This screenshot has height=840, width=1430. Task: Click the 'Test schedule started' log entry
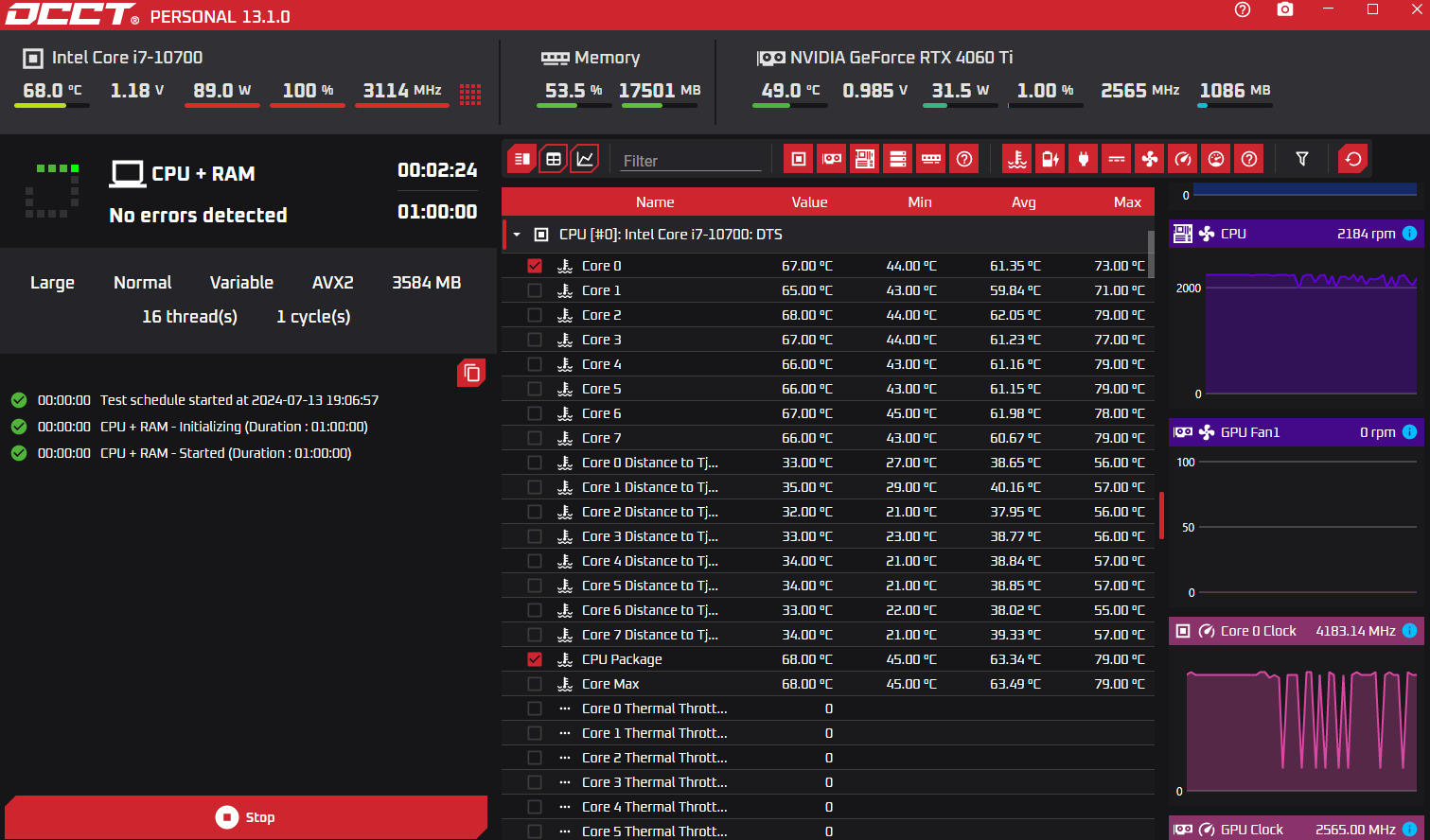pyautogui.click(x=239, y=400)
